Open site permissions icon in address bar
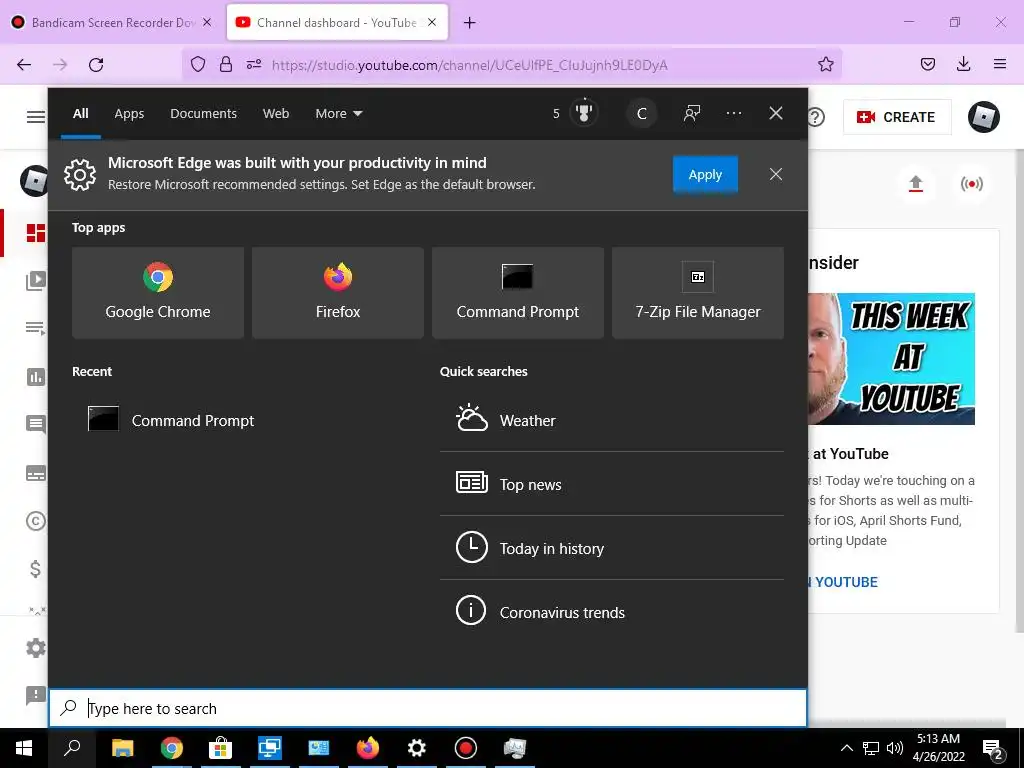Image resolution: width=1024 pixels, height=768 pixels. pos(254,64)
